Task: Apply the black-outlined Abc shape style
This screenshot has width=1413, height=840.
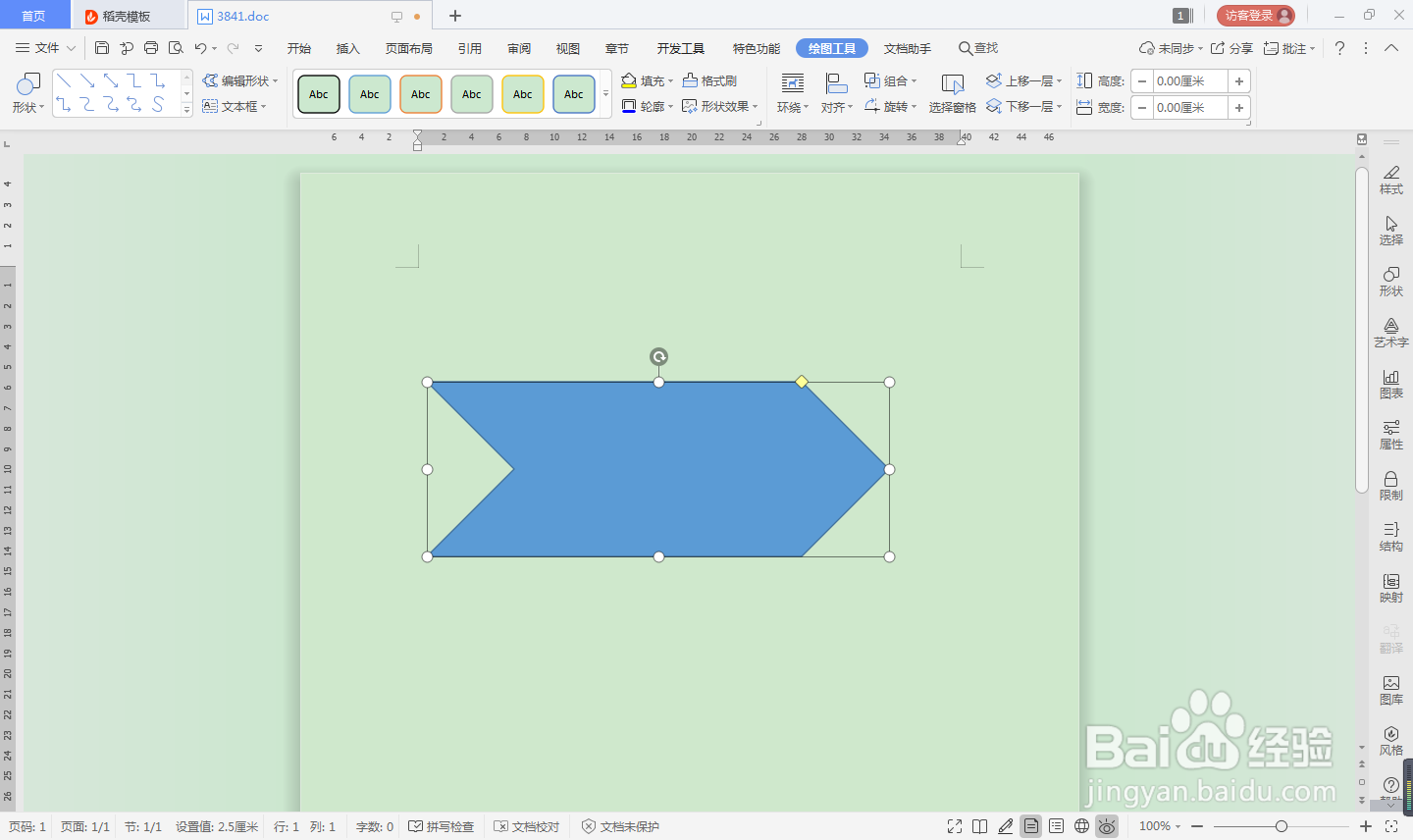Action: click(x=319, y=94)
